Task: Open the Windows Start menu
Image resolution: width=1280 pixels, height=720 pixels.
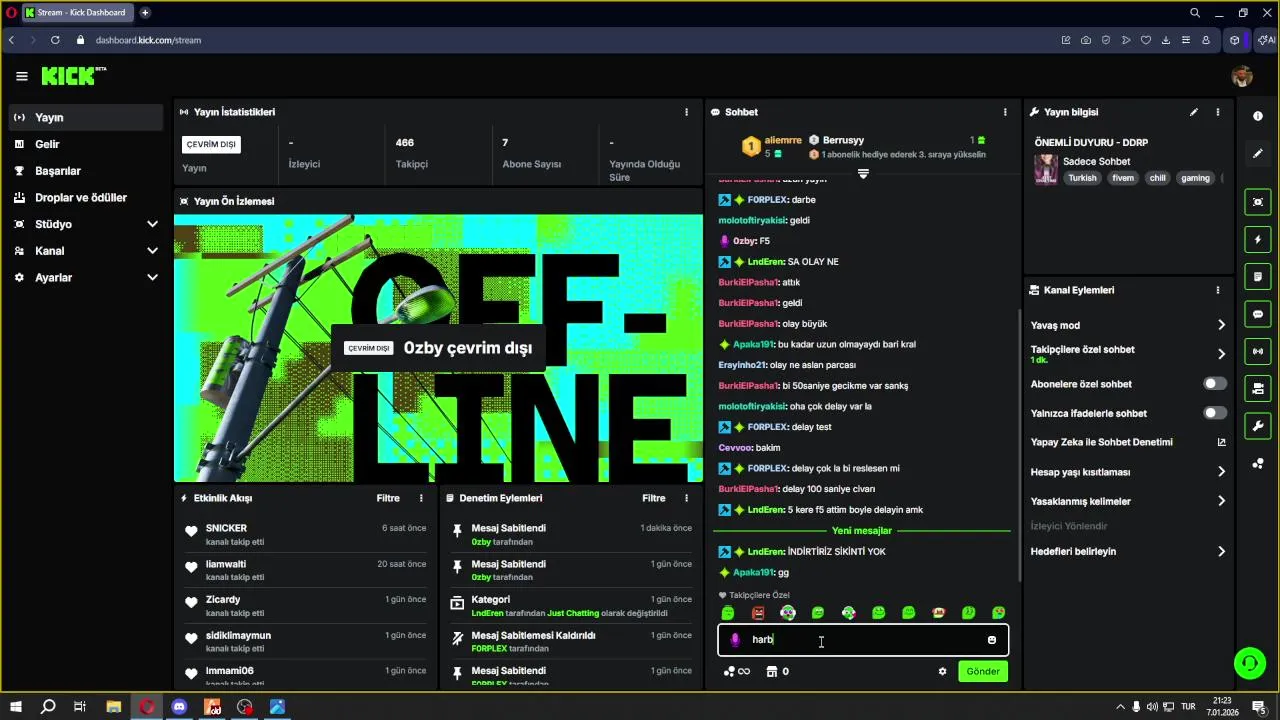Action: point(16,707)
